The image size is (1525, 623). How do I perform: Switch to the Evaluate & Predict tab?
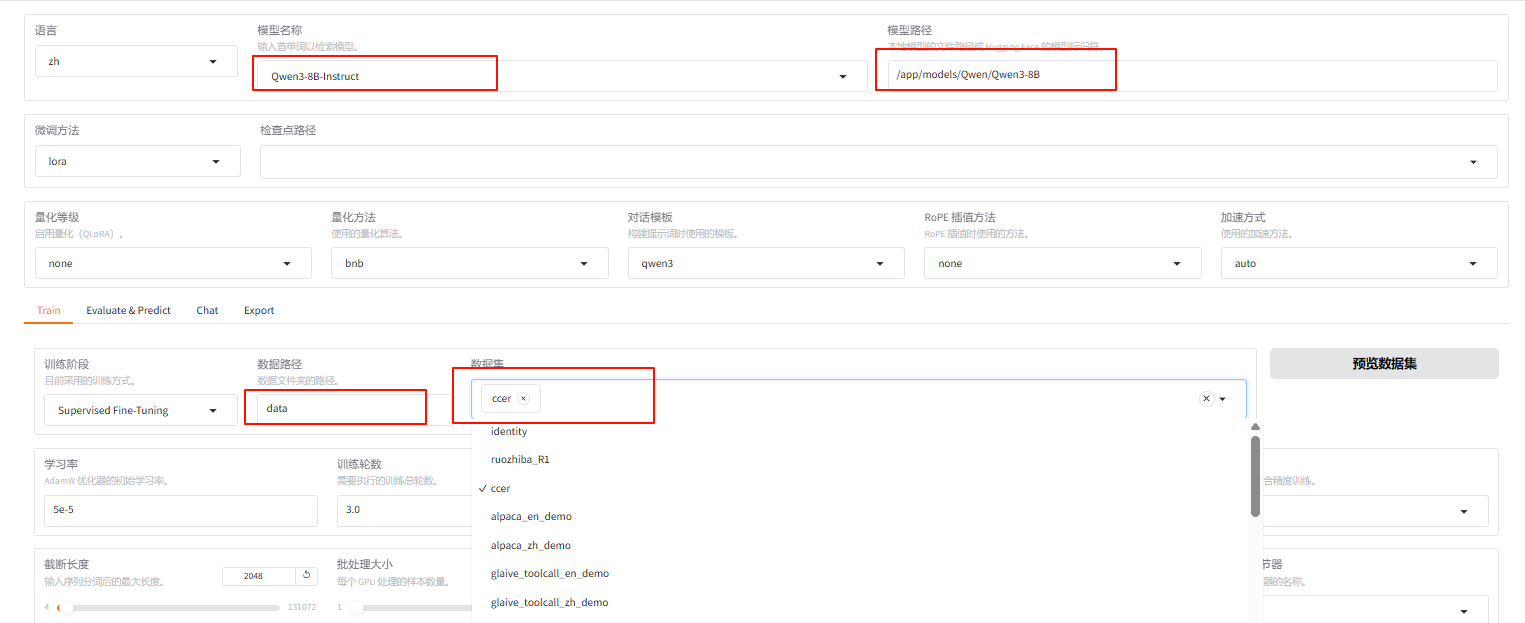tap(128, 310)
